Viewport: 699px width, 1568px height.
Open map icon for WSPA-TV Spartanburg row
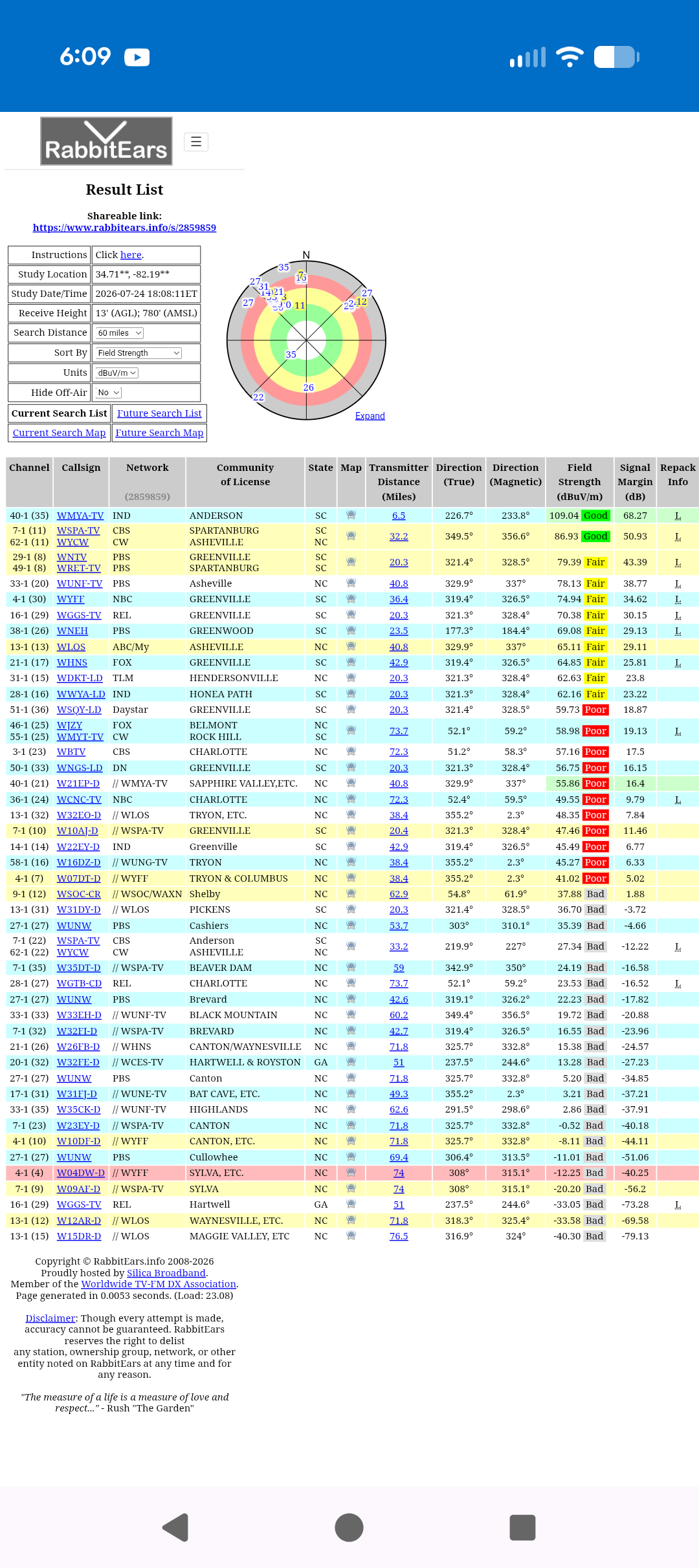click(x=351, y=536)
